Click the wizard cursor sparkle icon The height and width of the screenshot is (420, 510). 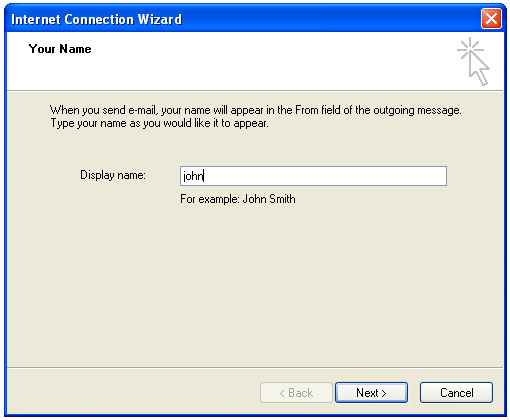click(473, 61)
